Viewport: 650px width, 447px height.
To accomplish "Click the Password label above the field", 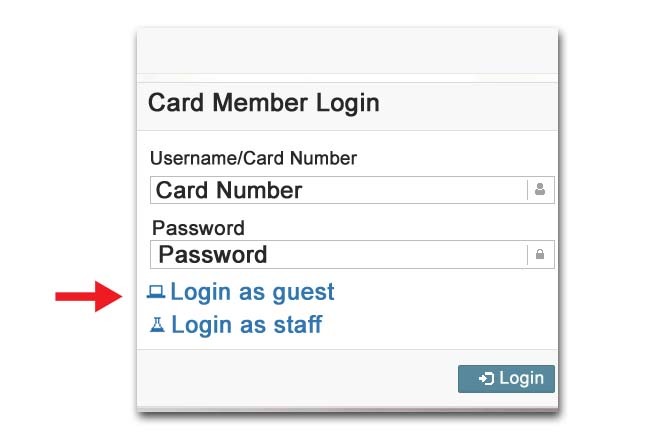I will click(x=198, y=228).
